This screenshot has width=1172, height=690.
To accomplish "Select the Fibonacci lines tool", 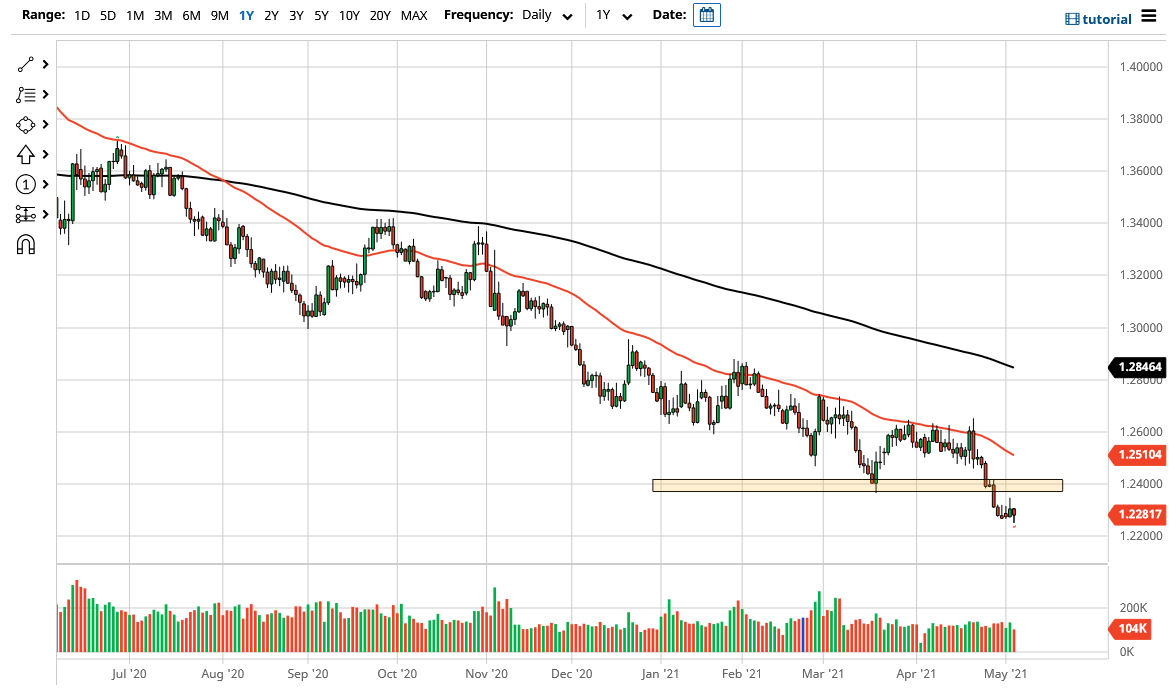I will (27, 94).
